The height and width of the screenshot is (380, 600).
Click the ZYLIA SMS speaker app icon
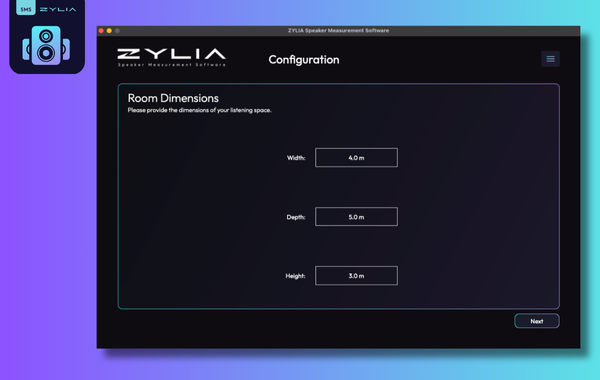(47, 36)
